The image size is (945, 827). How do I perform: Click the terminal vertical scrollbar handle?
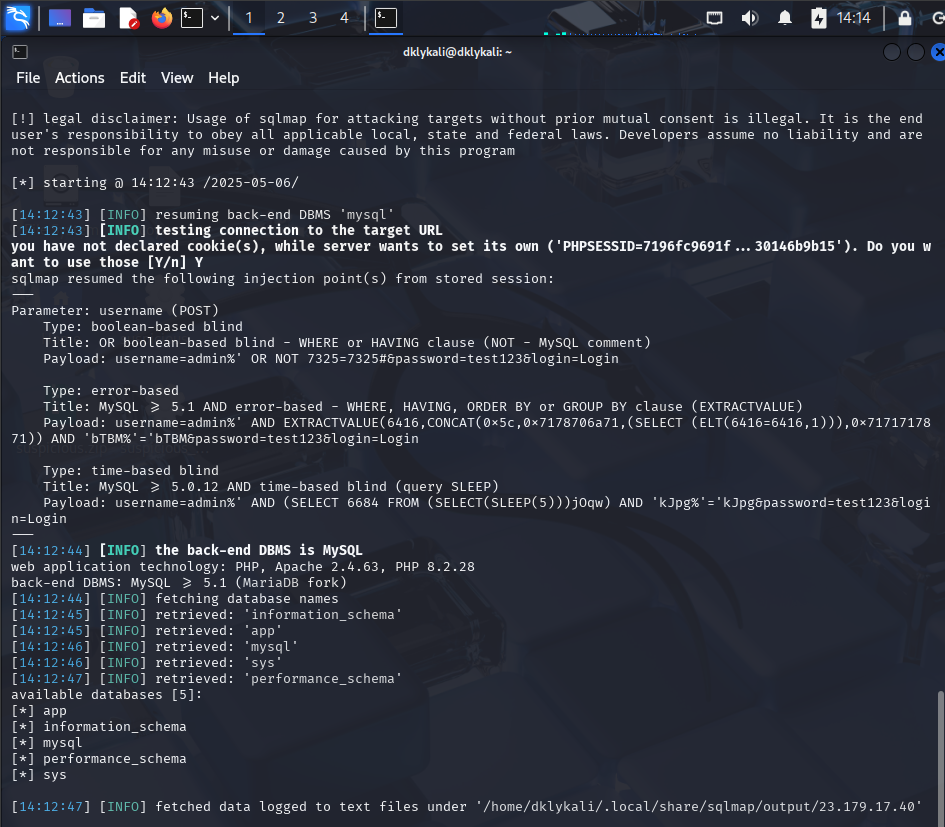coord(941,759)
